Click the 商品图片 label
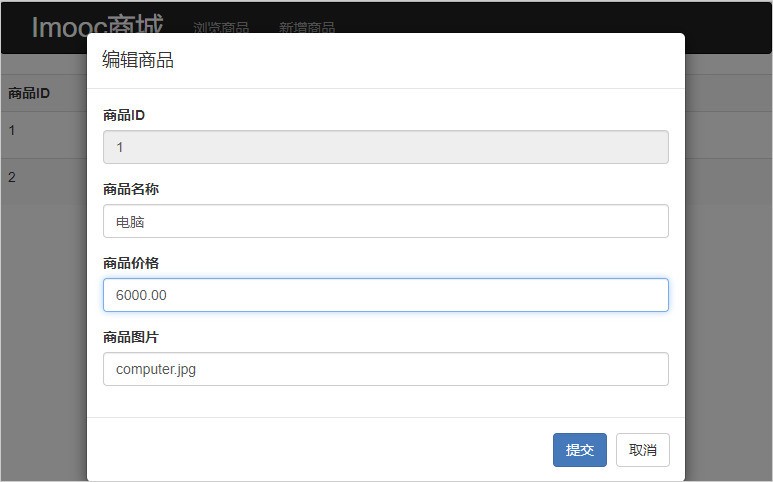773x482 pixels. coord(131,337)
